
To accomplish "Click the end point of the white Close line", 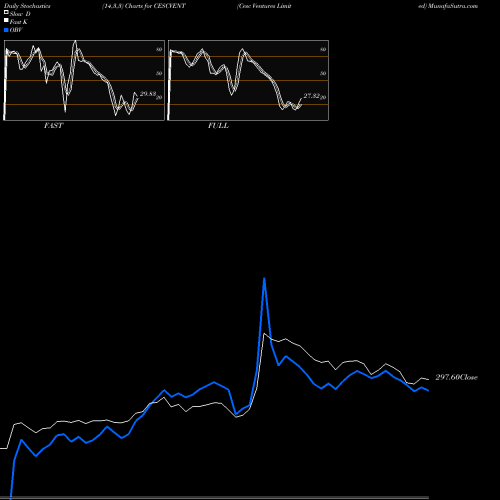I will pyautogui.click(x=428, y=379).
